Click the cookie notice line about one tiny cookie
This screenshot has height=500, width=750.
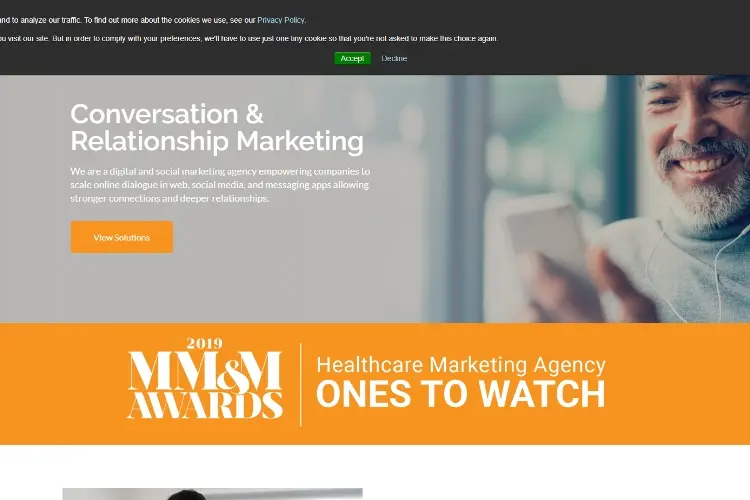(x=249, y=38)
